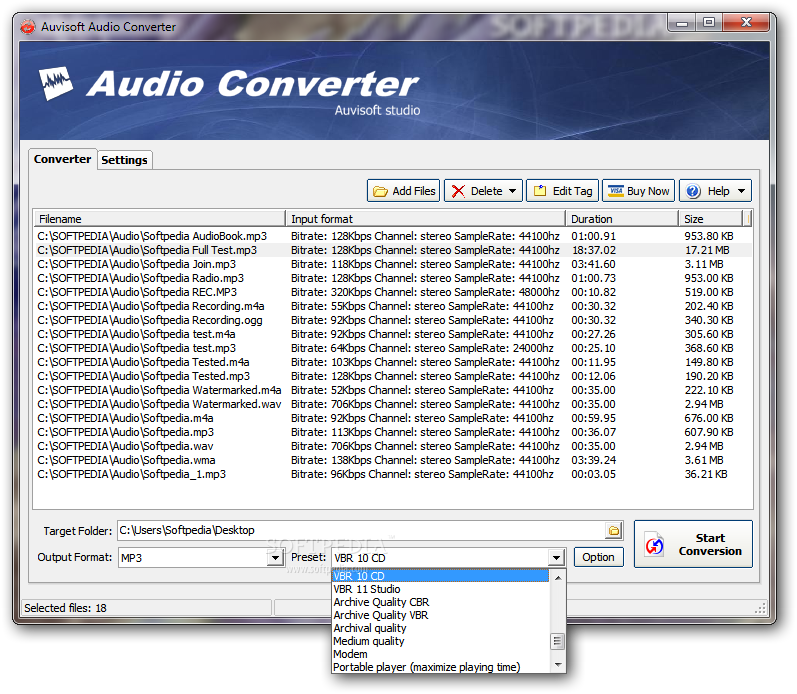Screen dimensions: 797x694
Task: Select Softpedia Radio.mp3 row
Action: pos(392,278)
